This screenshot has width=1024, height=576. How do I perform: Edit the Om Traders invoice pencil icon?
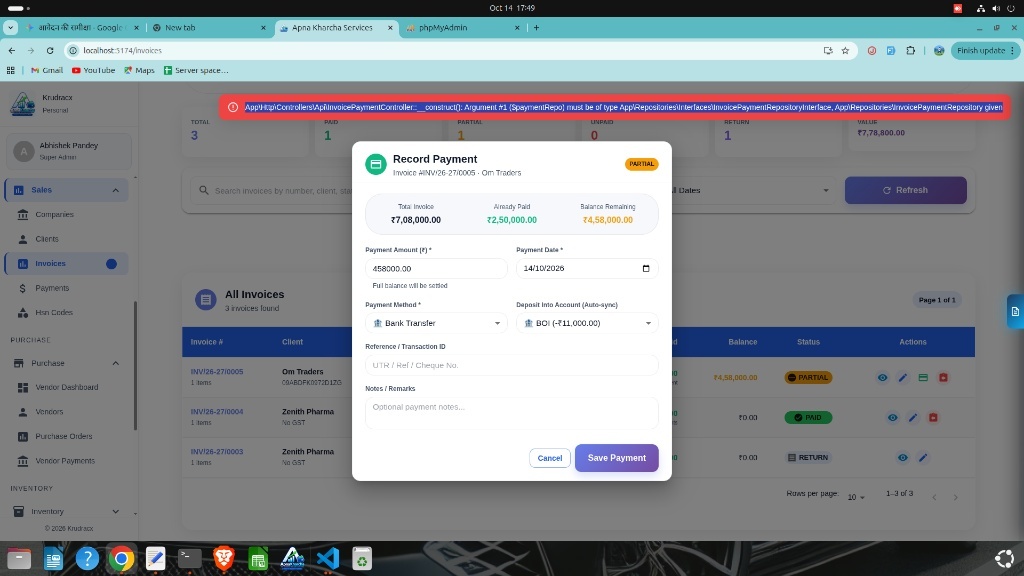click(903, 377)
